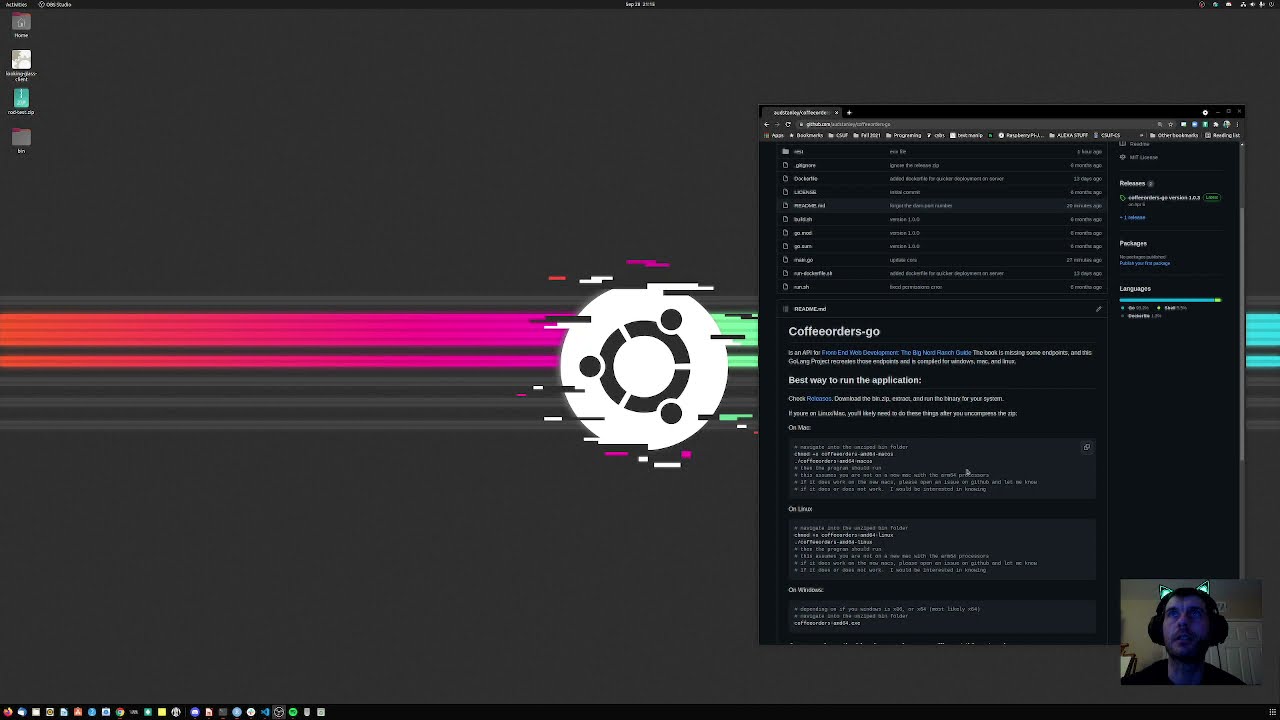Viewport: 1280px width, 720px height.
Task: Click the Releases link in README text
Action: 819,398
